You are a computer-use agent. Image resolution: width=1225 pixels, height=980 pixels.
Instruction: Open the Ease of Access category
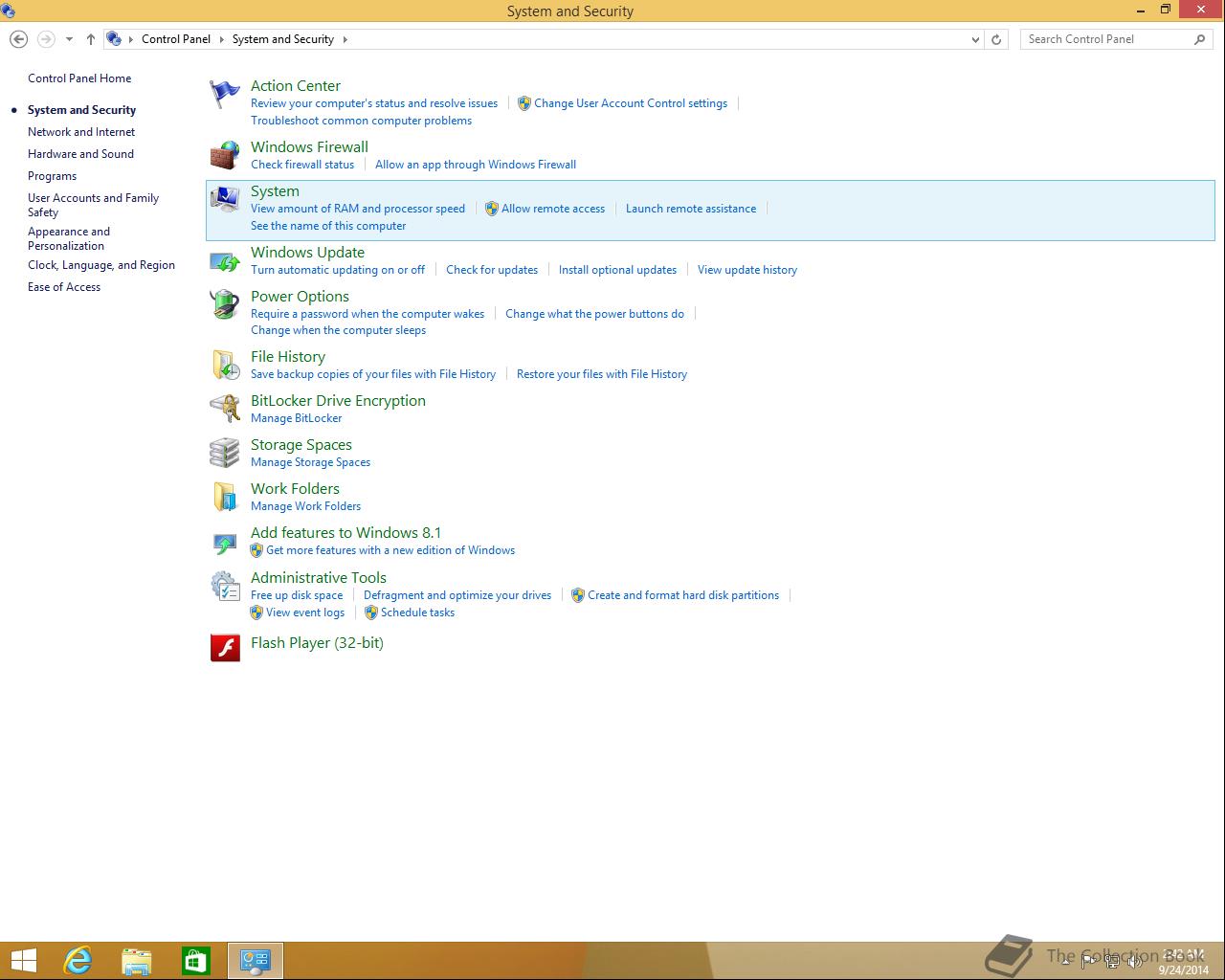click(x=64, y=287)
